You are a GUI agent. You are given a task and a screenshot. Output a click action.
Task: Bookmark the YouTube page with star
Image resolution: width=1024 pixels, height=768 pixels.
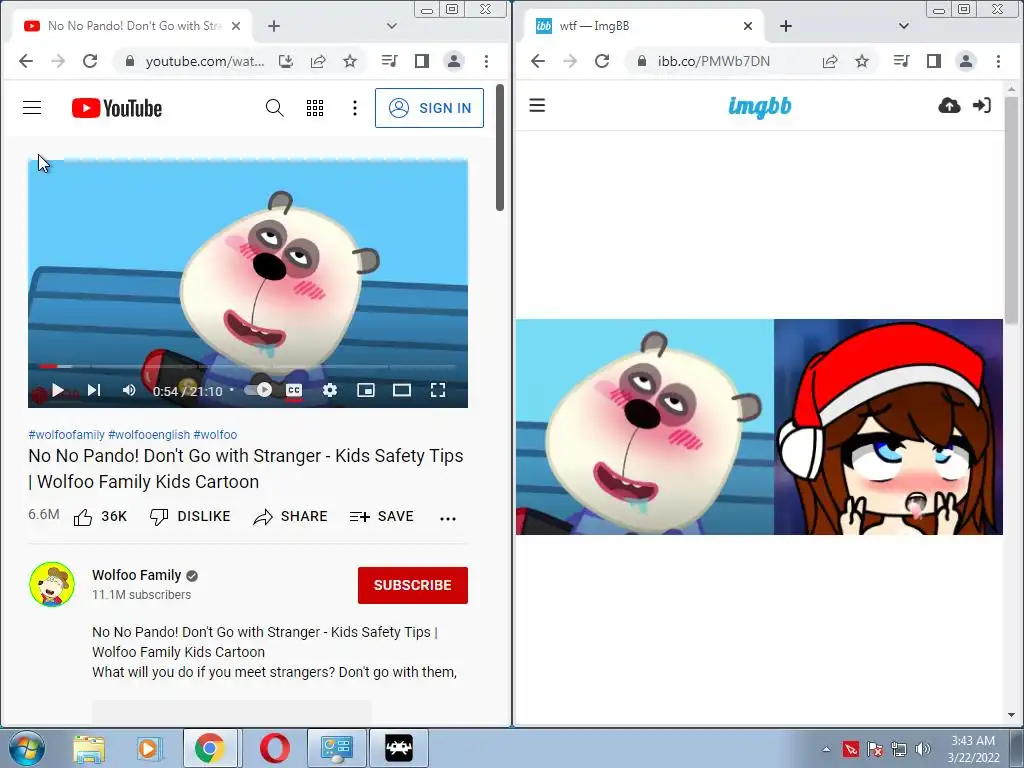coord(350,61)
